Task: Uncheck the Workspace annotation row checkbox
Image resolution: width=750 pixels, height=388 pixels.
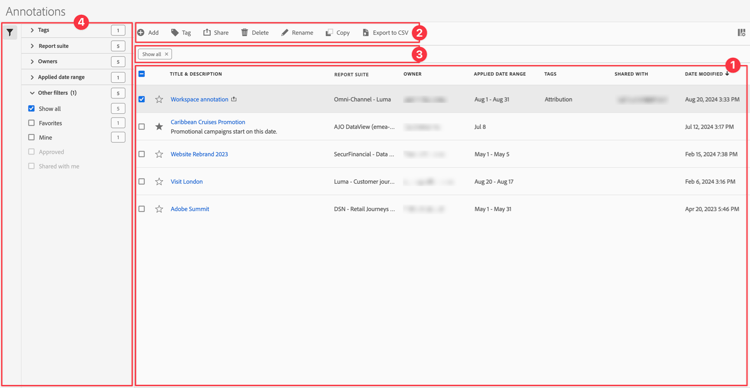Action: [142, 100]
